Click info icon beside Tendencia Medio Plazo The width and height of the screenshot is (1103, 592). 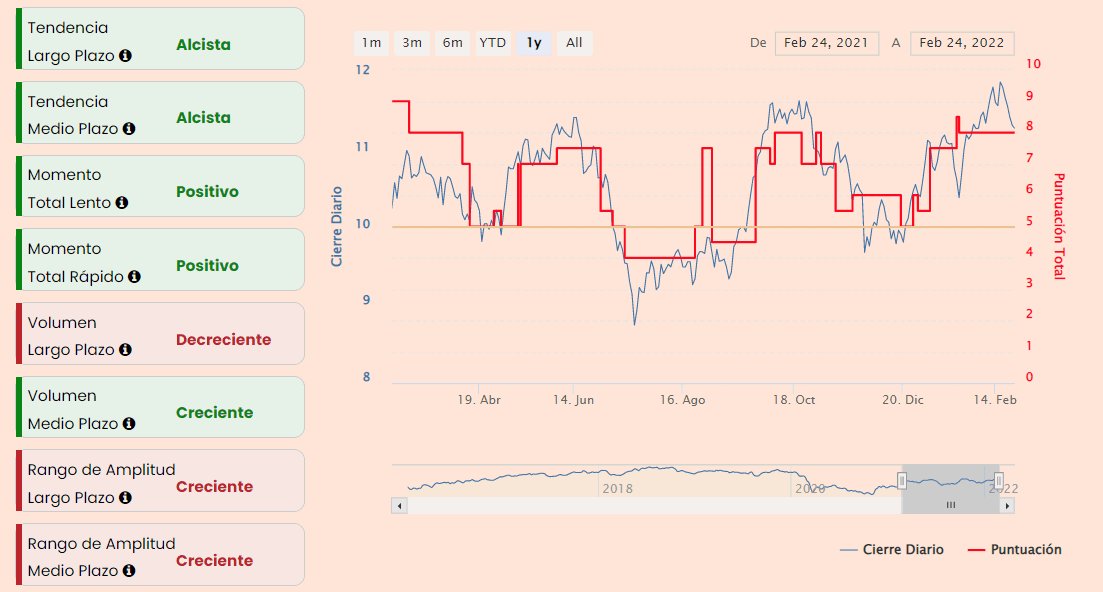coord(129,129)
